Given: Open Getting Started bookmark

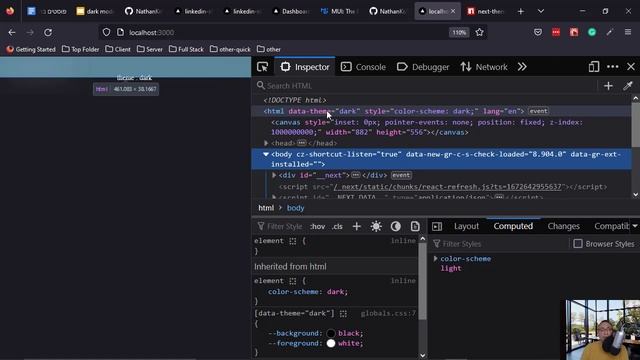Looking at the screenshot, I should [31, 49].
